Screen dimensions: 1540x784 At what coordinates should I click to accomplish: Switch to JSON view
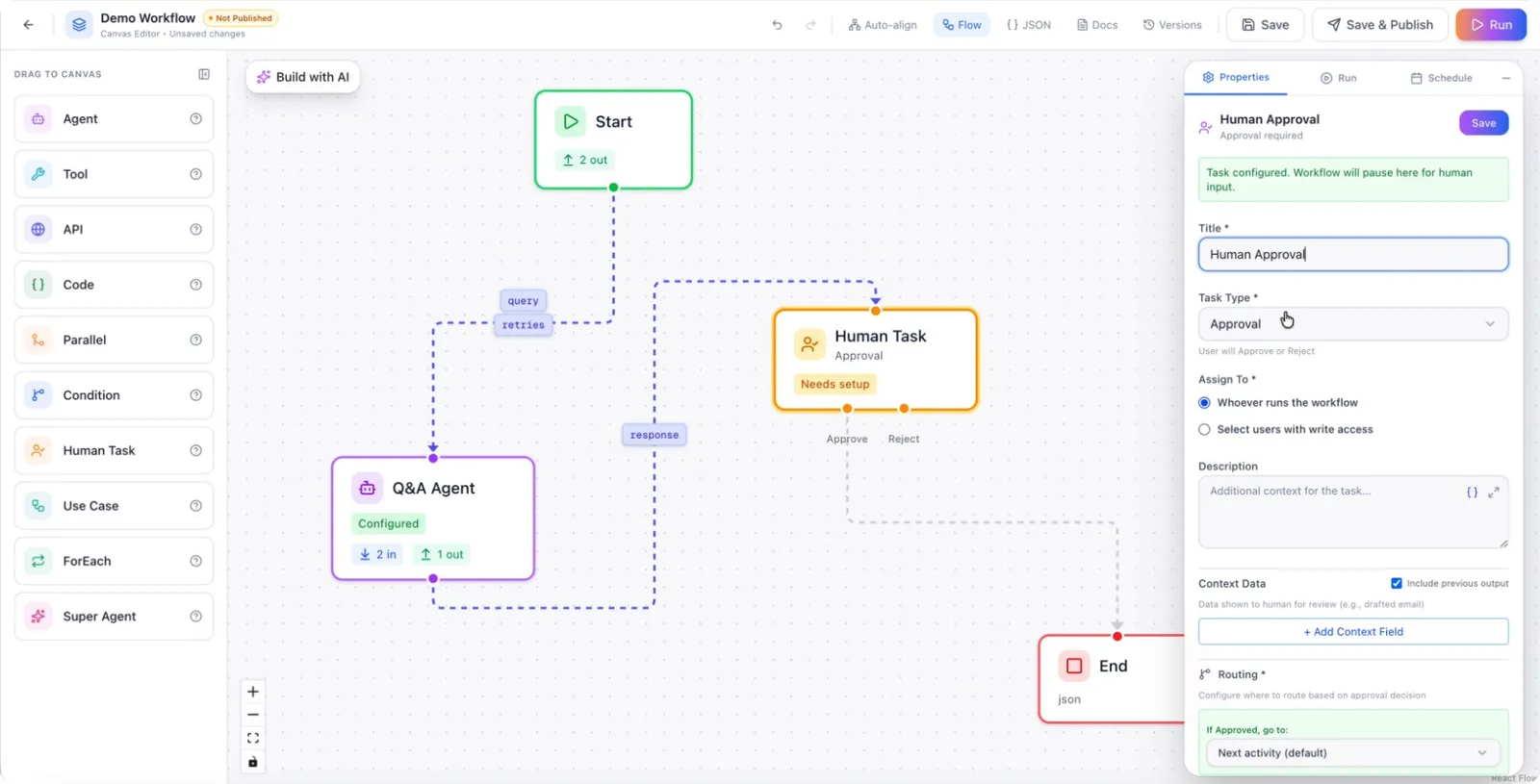coord(1029,25)
